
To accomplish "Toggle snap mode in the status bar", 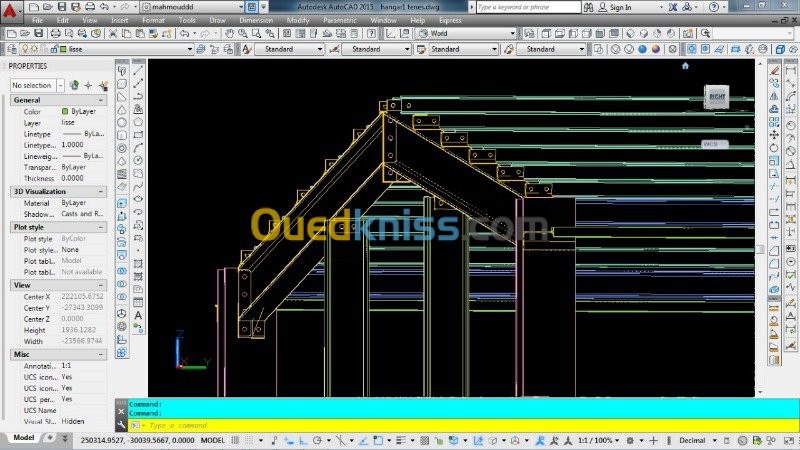I will click(x=249, y=440).
